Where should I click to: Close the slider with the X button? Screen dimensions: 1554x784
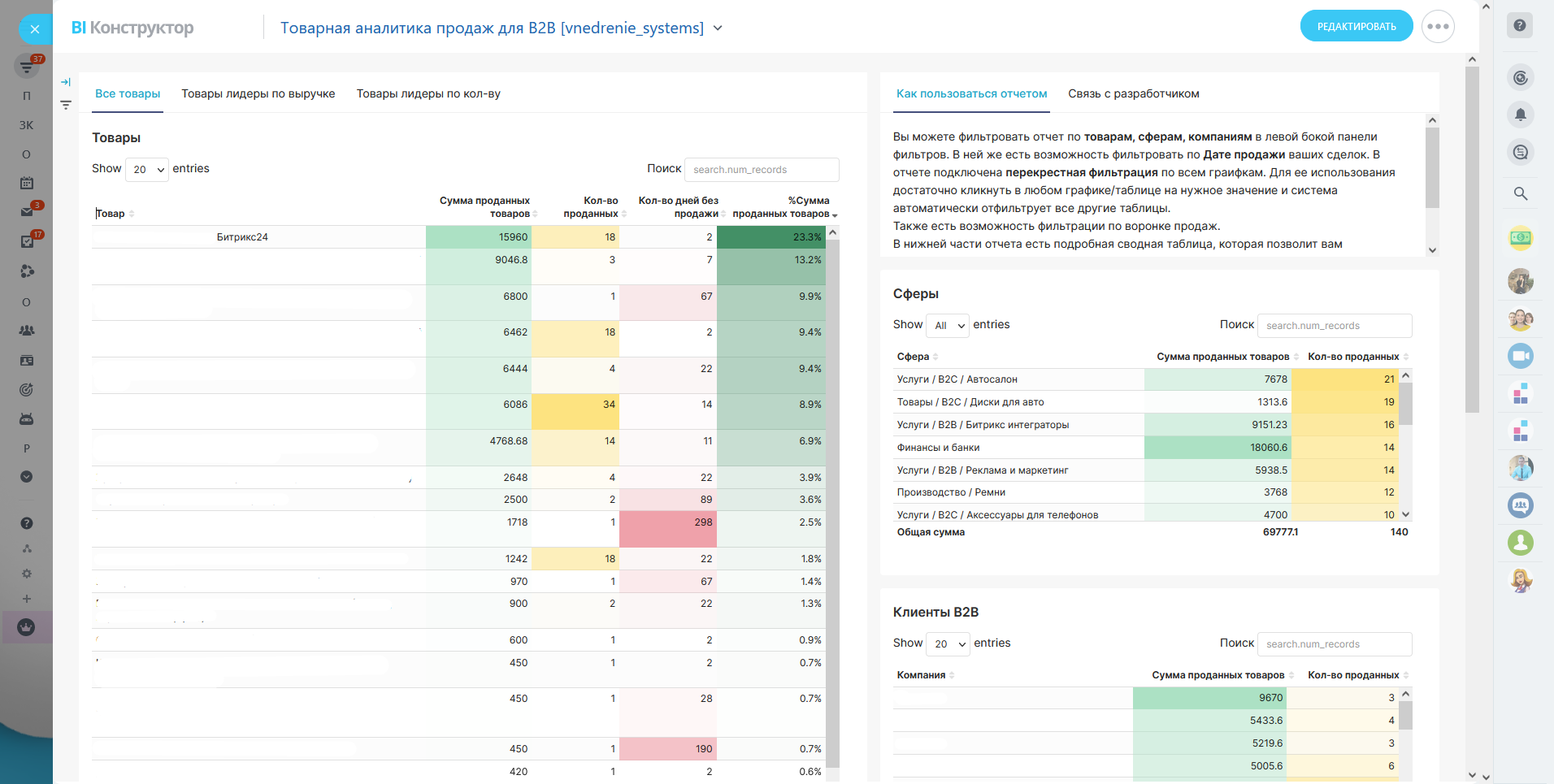pos(34,30)
